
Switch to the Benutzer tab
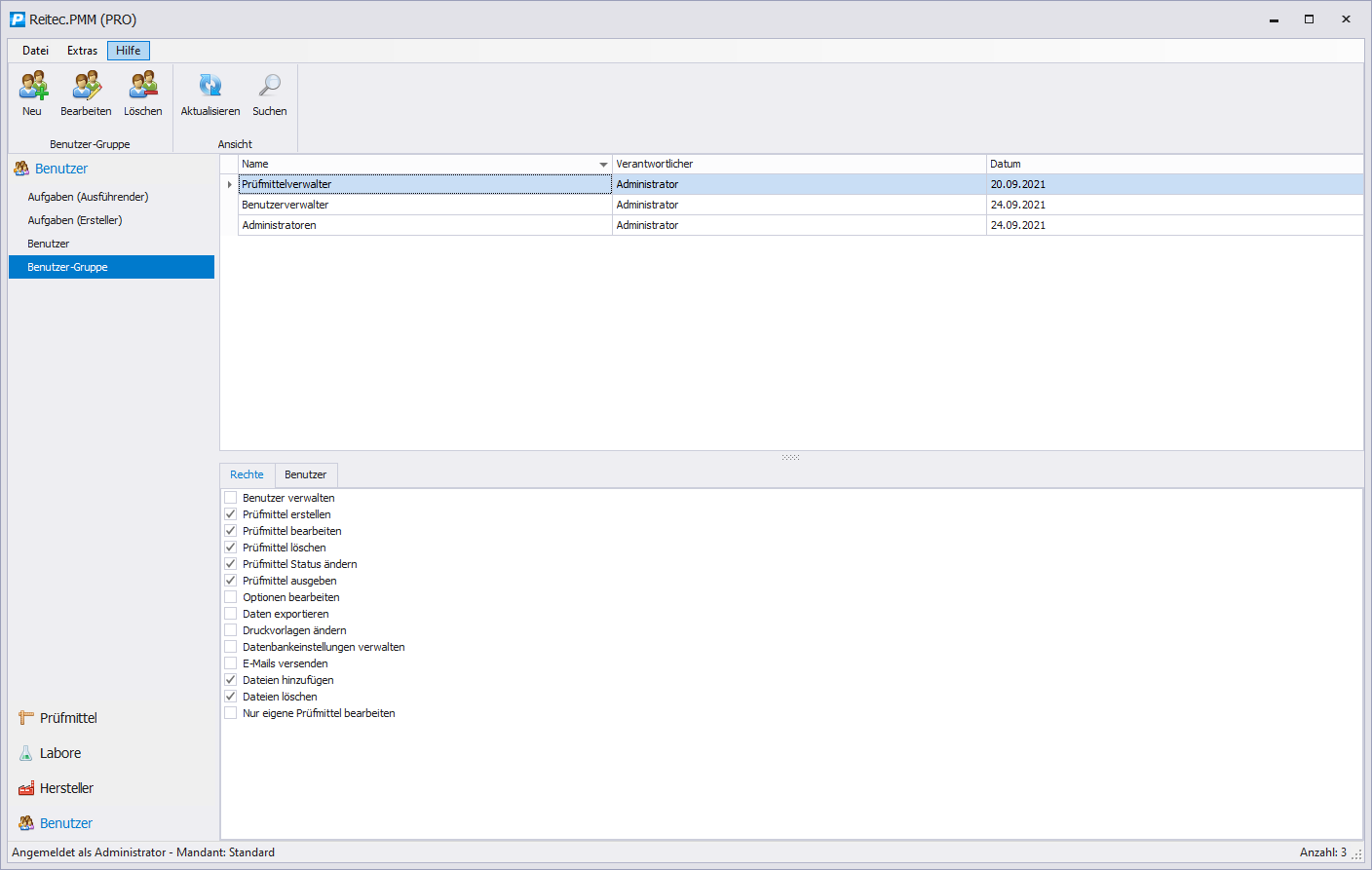tap(305, 474)
